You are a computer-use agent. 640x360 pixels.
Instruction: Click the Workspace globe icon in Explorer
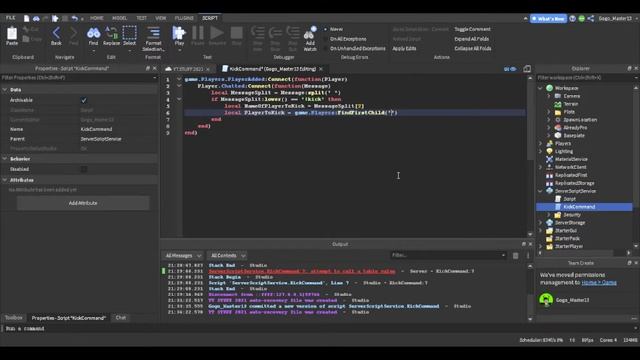(549, 88)
